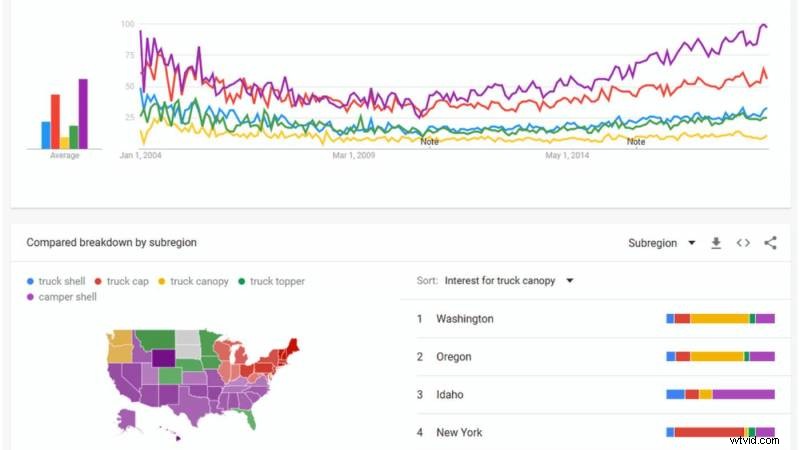Click the first Note marker on timeline
The height and width of the screenshot is (450, 800).
(x=429, y=142)
